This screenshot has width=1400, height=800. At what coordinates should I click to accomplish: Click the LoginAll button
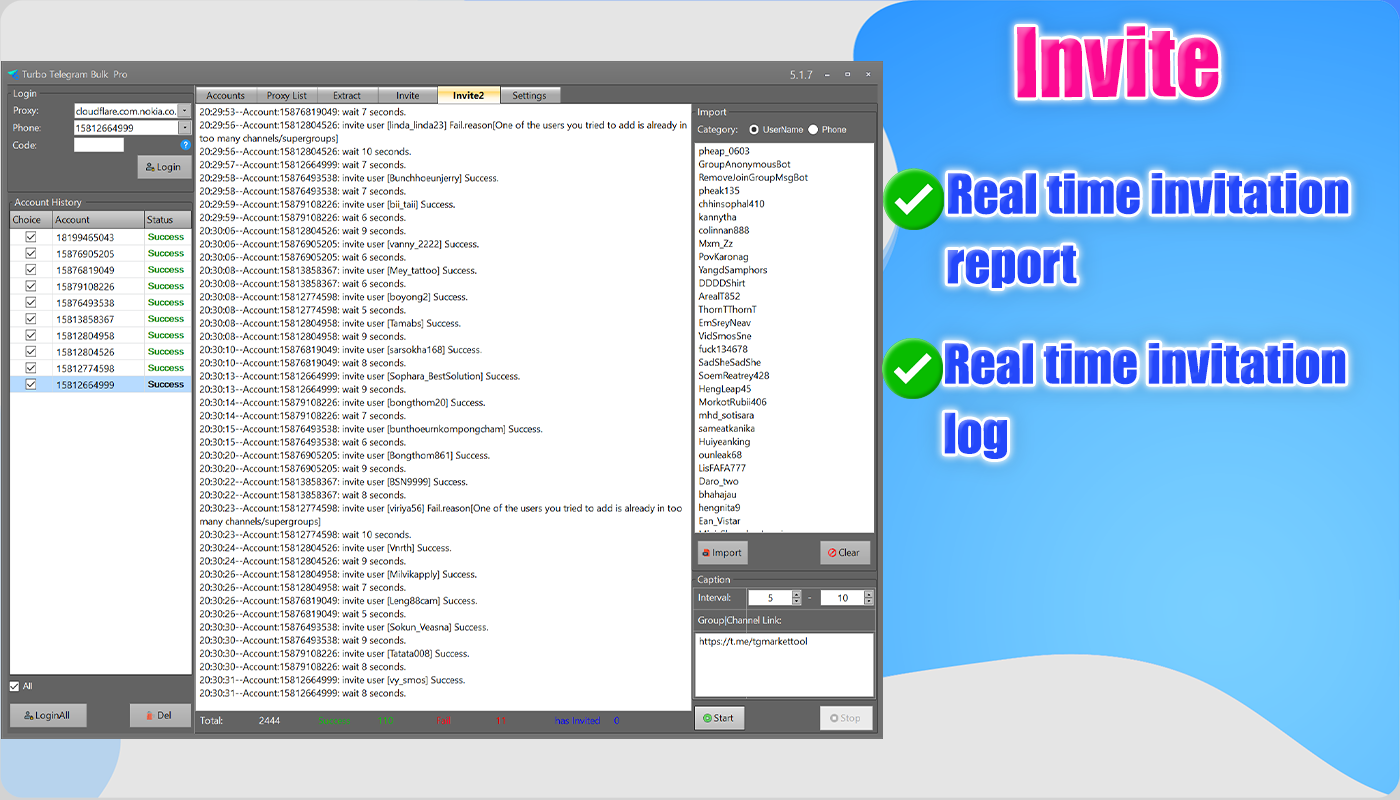pos(48,716)
